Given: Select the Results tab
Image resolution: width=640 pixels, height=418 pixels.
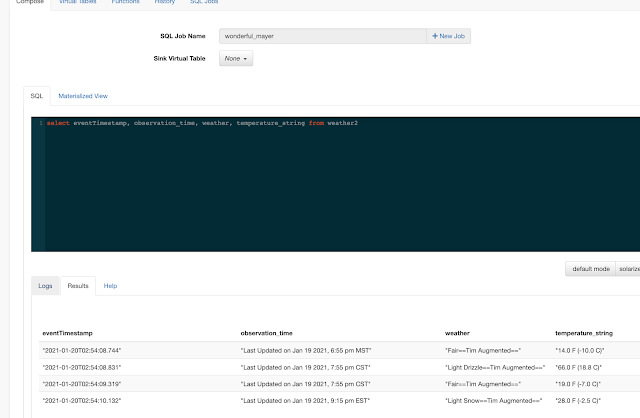Looking at the screenshot, I should pyautogui.click(x=78, y=286).
